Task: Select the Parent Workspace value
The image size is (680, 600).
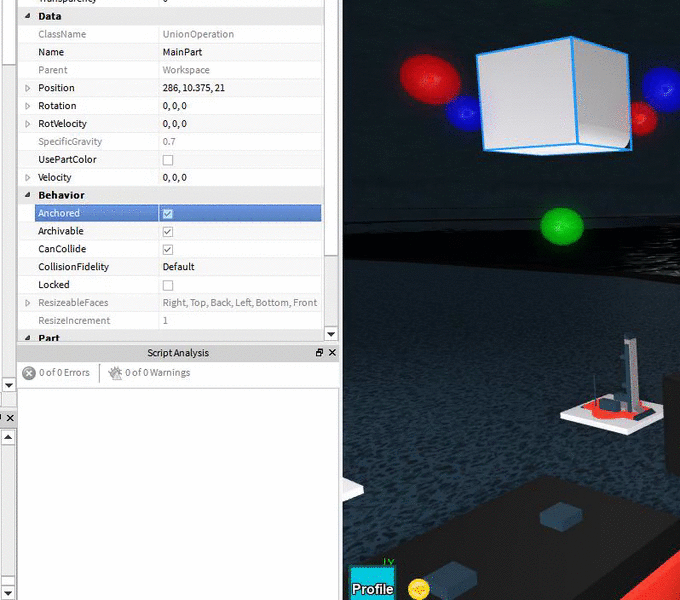Action: [186, 70]
